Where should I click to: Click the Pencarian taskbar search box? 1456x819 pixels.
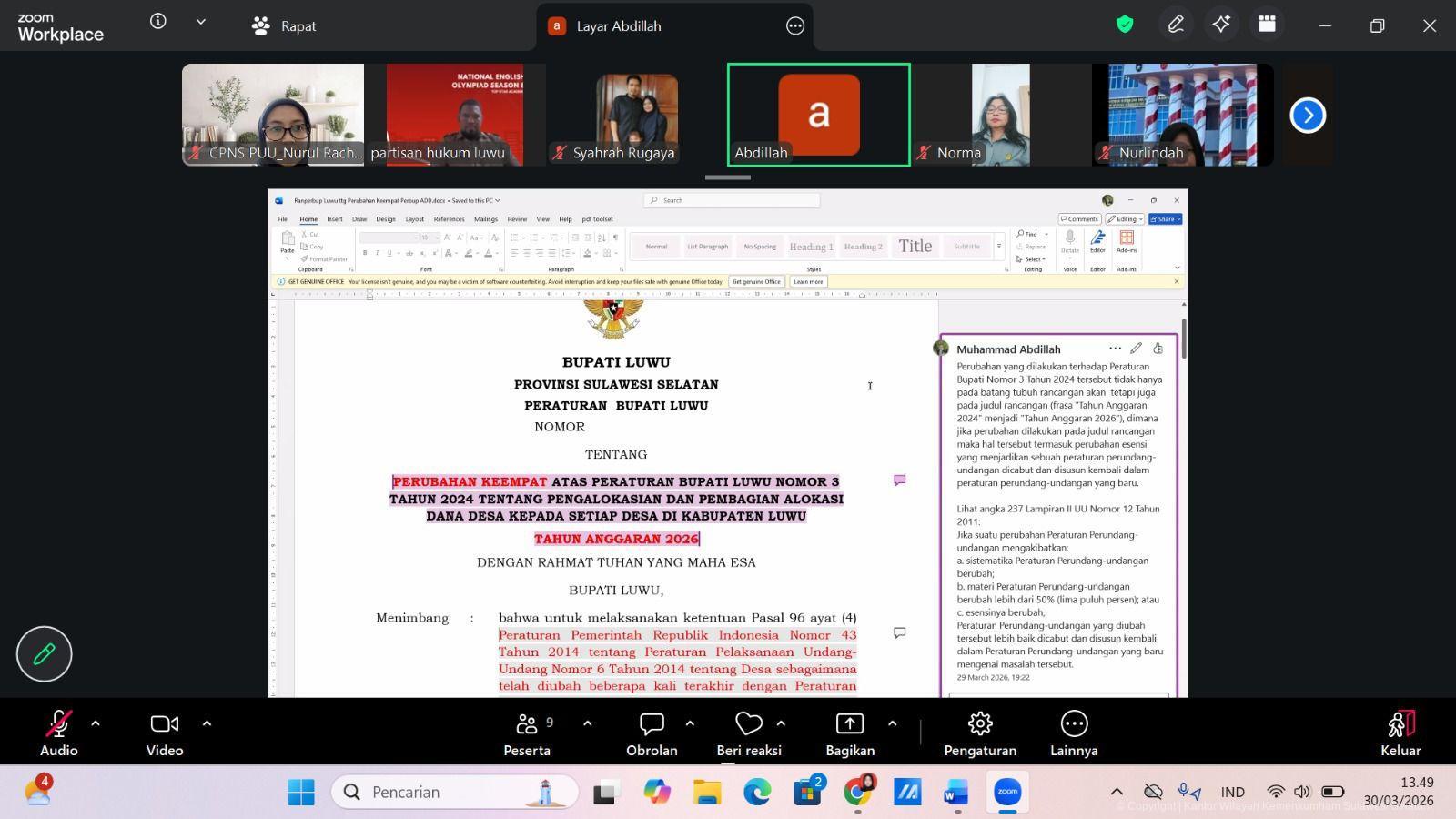click(x=455, y=792)
